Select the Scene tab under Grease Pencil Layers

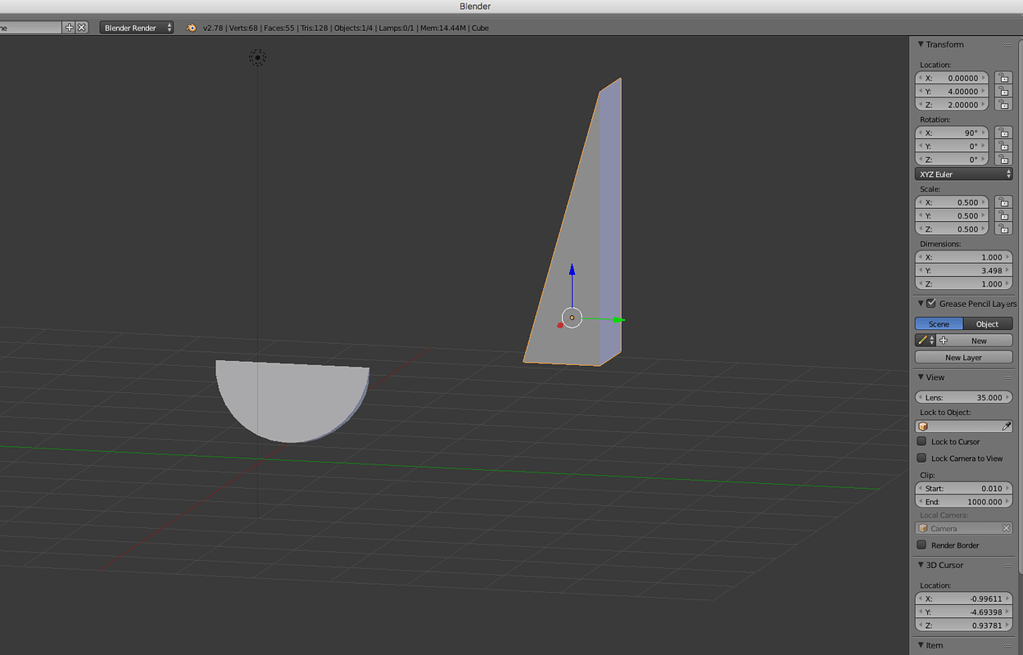(x=938, y=323)
